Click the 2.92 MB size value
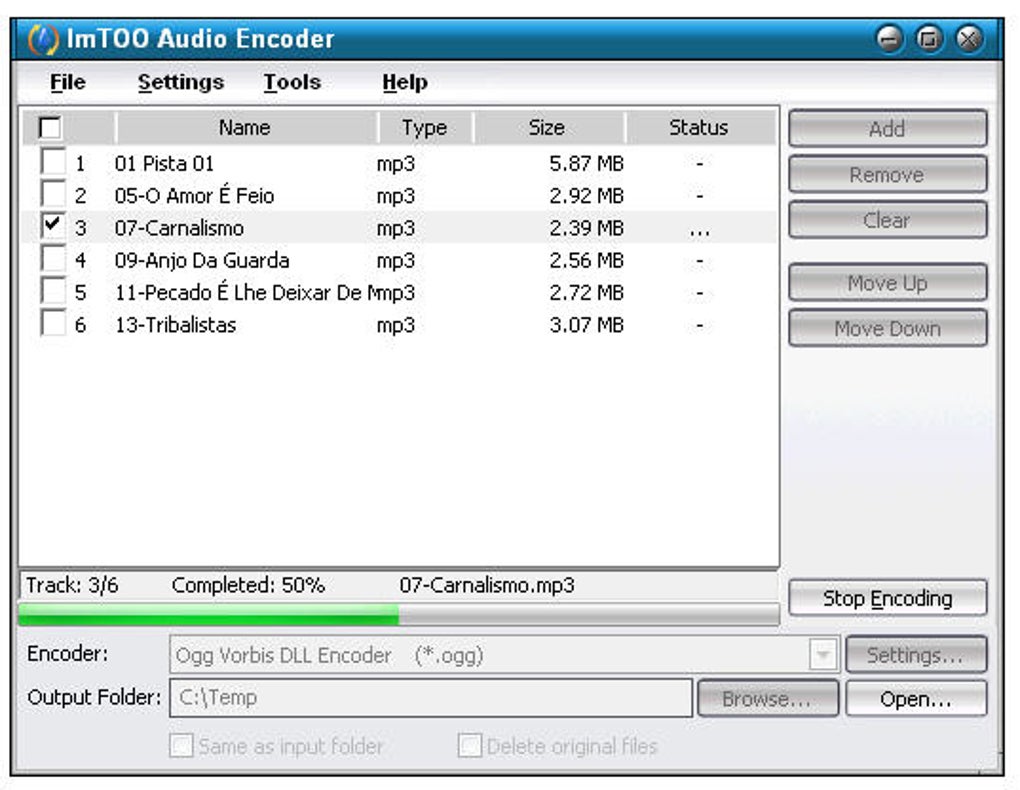 [587, 195]
